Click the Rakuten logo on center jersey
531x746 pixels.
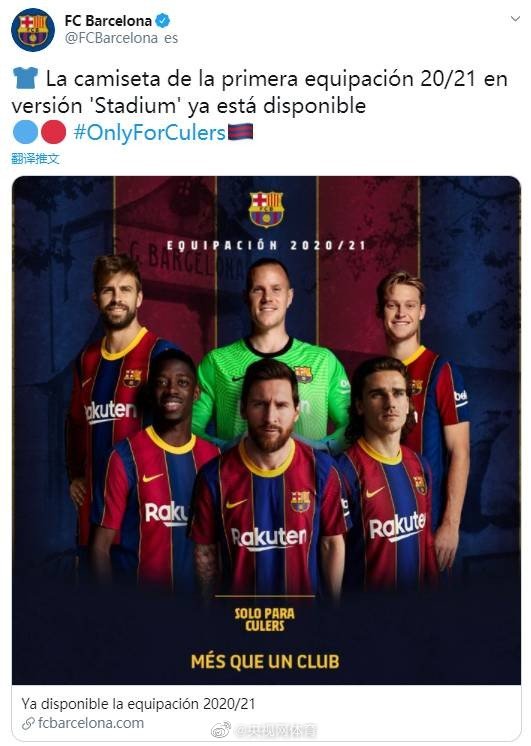tap(269, 538)
